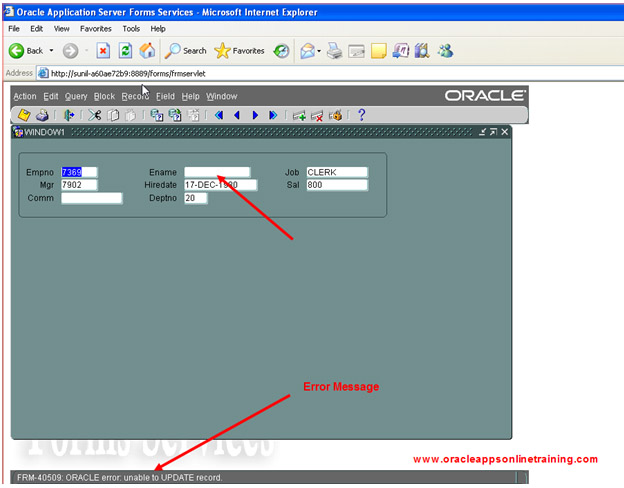The height and width of the screenshot is (488, 624).
Task: Click the Insert Record icon
Action: (x=299, y=116)
